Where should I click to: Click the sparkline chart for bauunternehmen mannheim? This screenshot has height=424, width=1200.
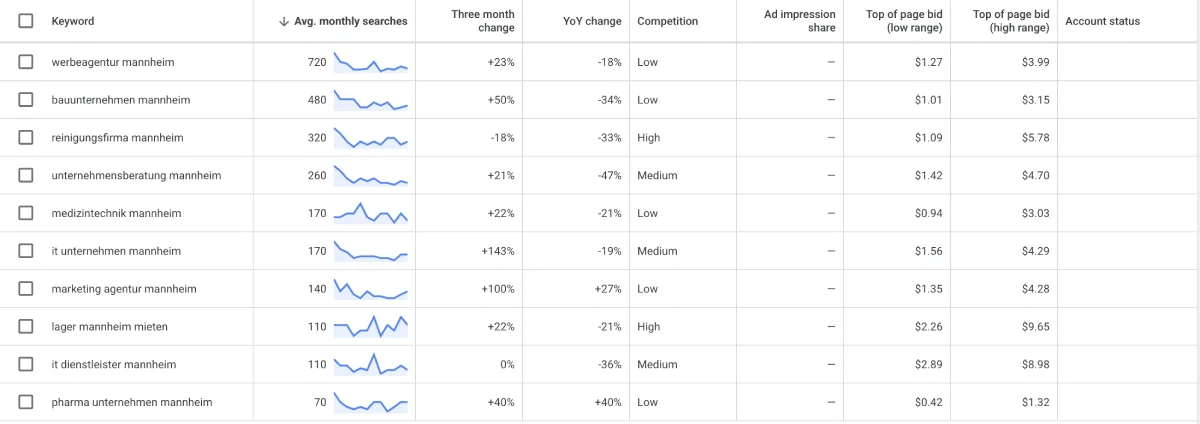[371, 100]
